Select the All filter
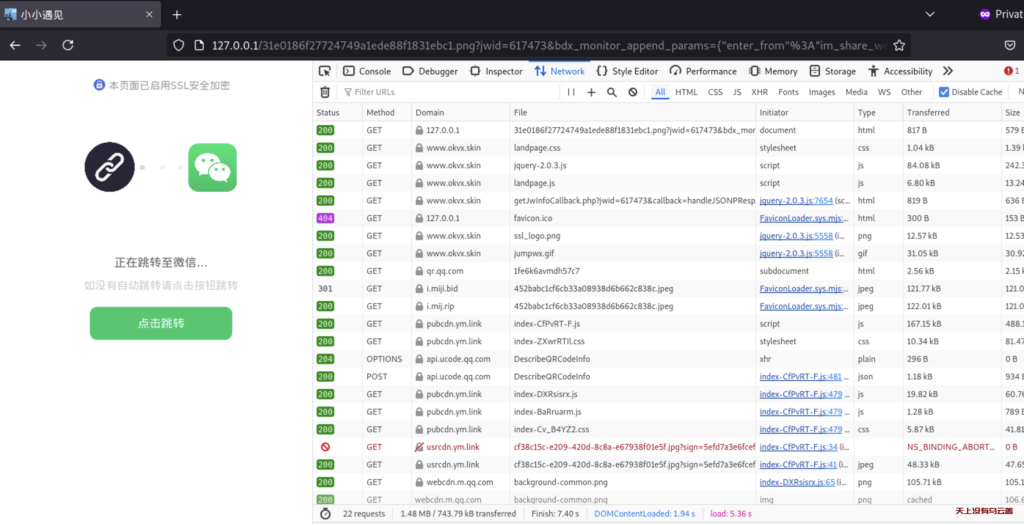The height and width of the screenshot is (525, 1024). (x=660, y=92)
